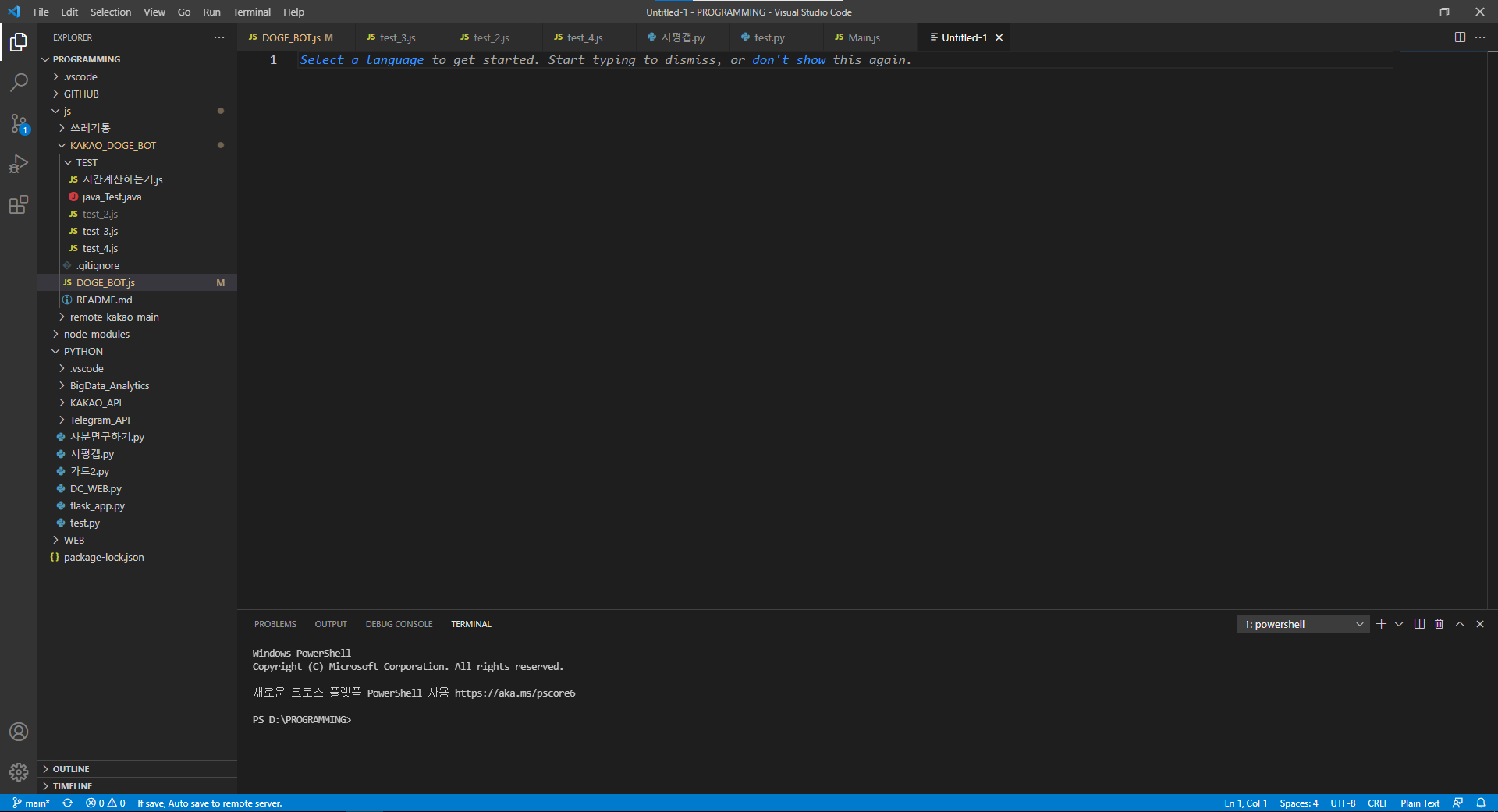The height and width of the screenshot is (812, 1498).
Task: Create a new terminal with plus icon
Action: click(1381, 624)
